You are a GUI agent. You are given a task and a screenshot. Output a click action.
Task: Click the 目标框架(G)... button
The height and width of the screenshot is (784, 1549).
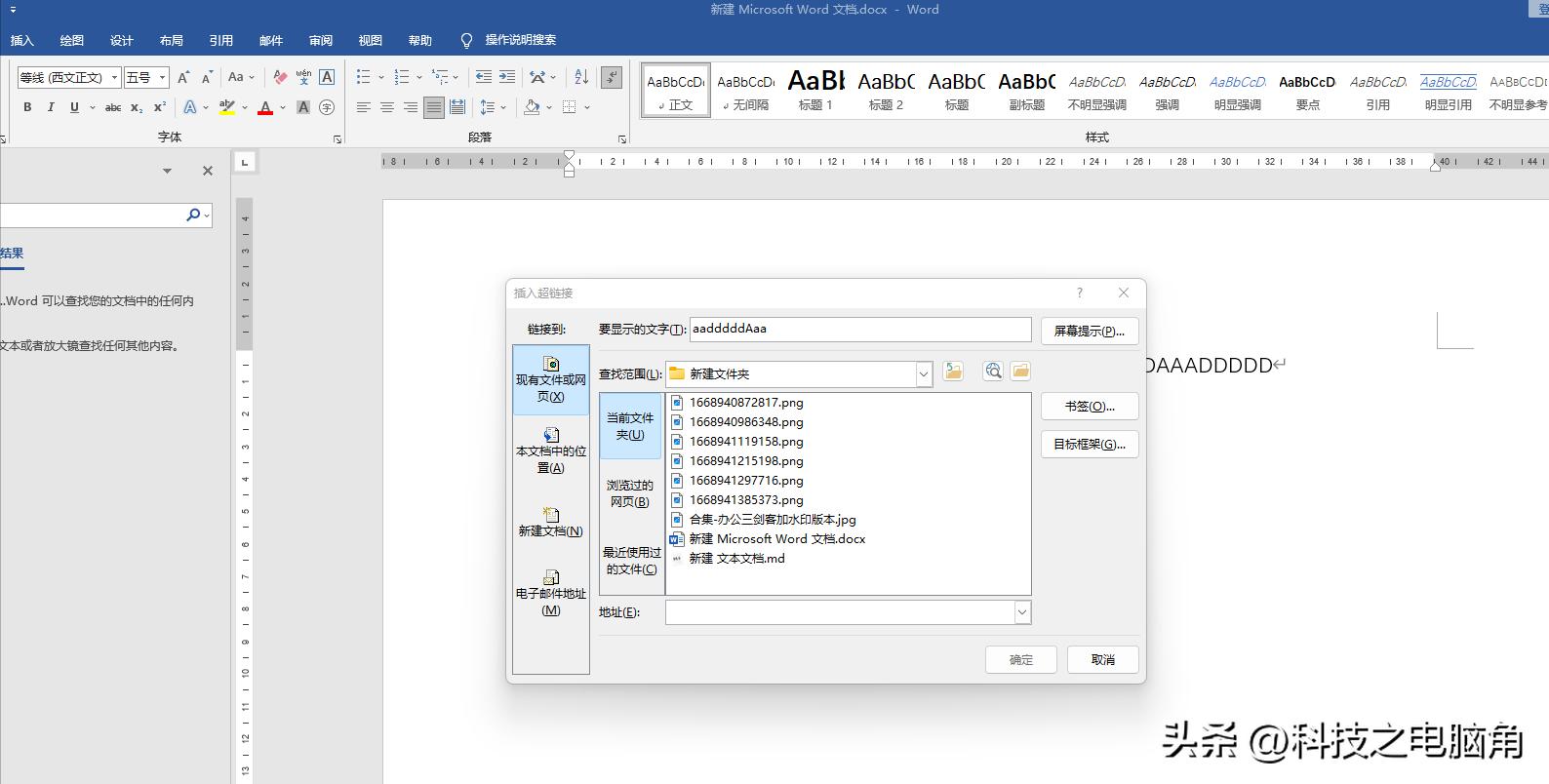pos(1090,444)
